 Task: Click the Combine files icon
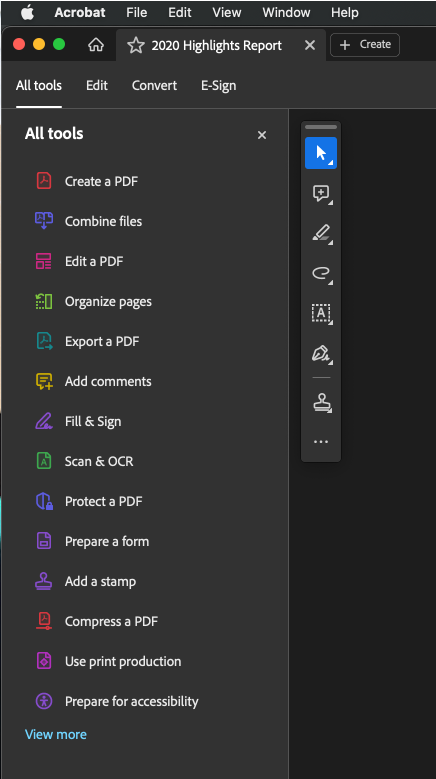pos(44,221)
